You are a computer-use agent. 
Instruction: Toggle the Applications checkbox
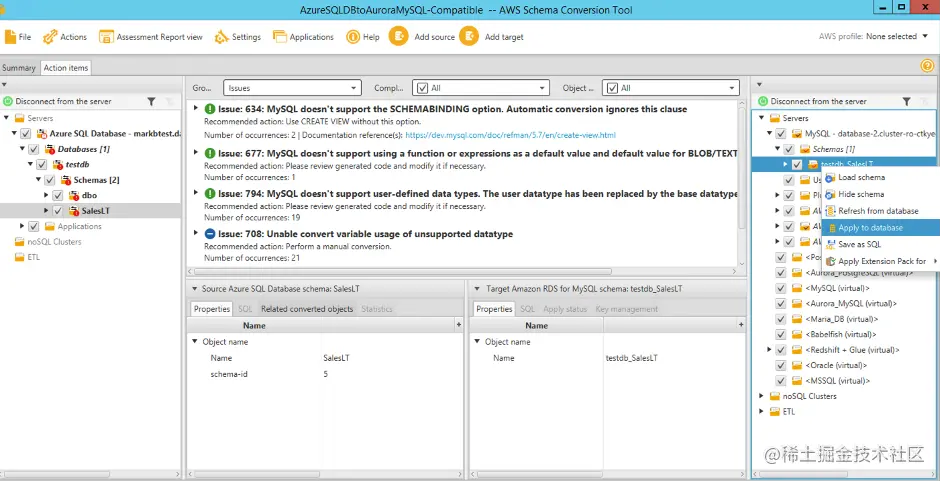coord(34,226)
